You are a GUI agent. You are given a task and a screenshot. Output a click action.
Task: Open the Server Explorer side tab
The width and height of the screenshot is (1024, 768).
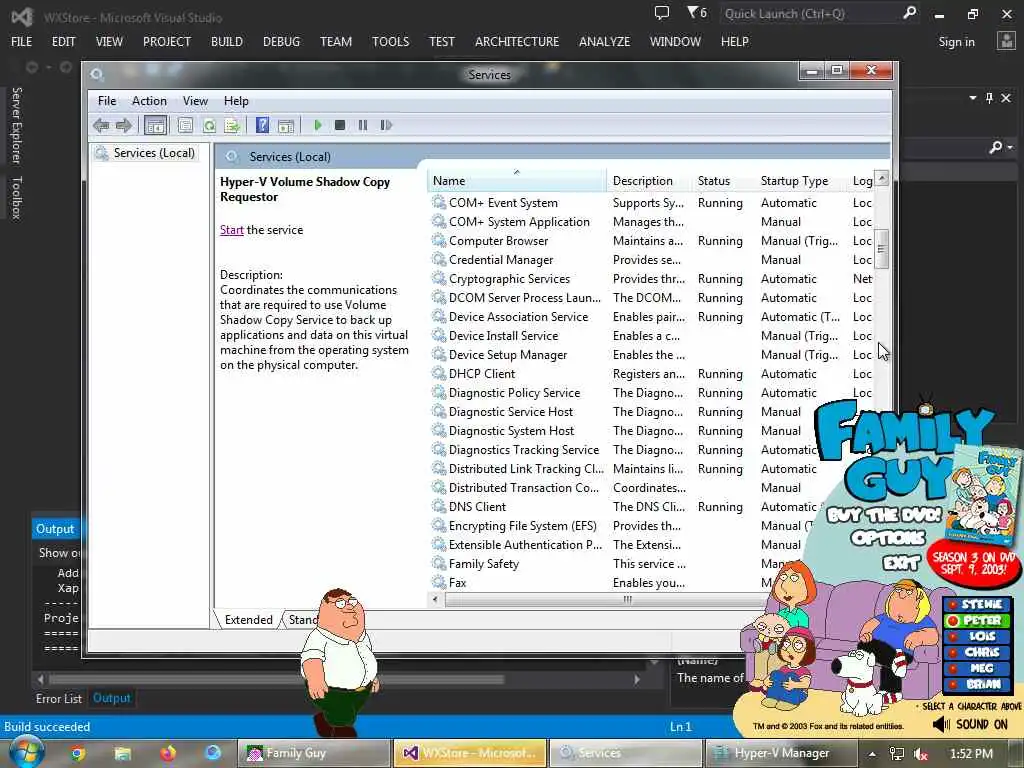click(17, 125)
